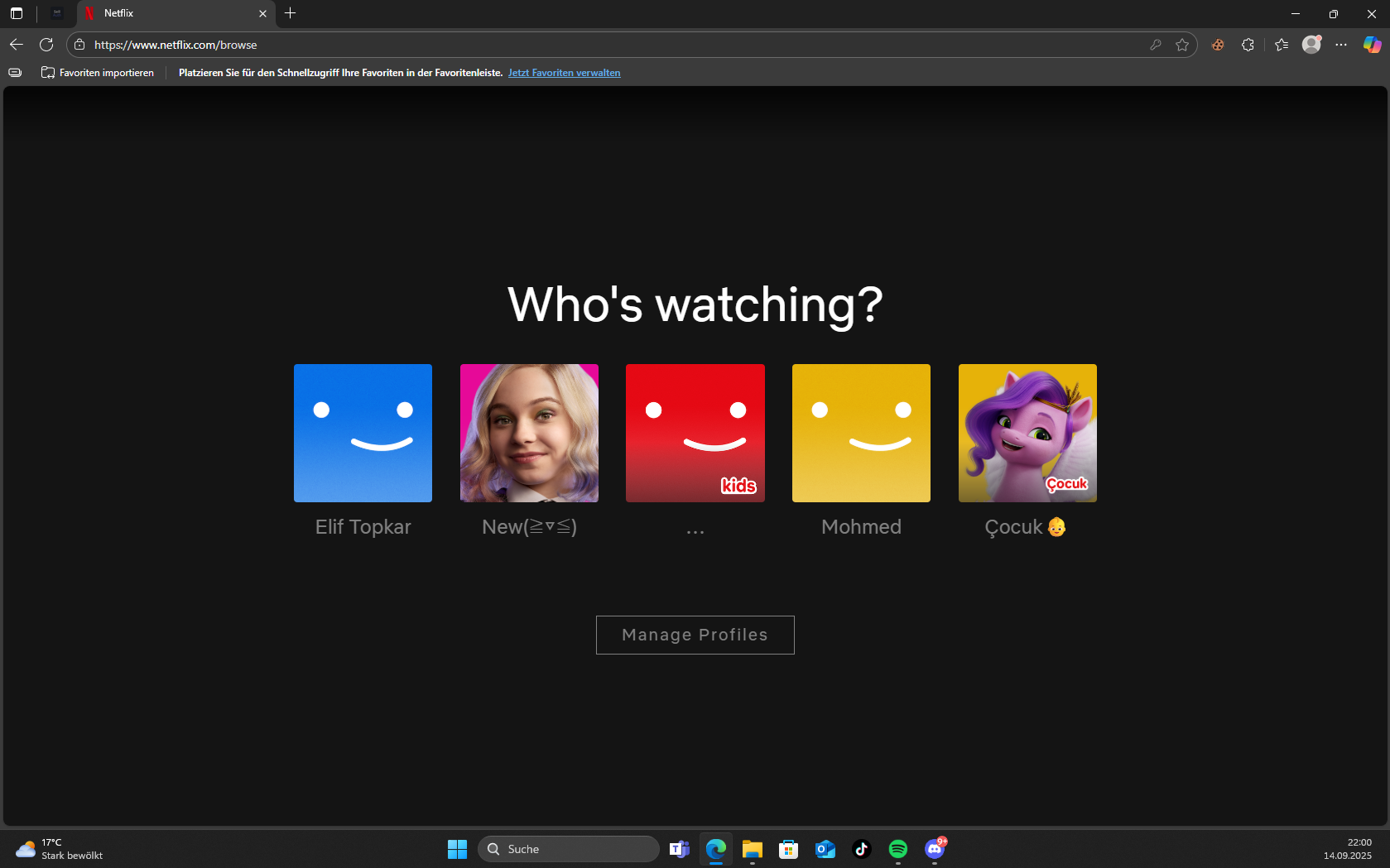Open Edge settings and more menu
1390x868 pixels.
coord(1341,45)
